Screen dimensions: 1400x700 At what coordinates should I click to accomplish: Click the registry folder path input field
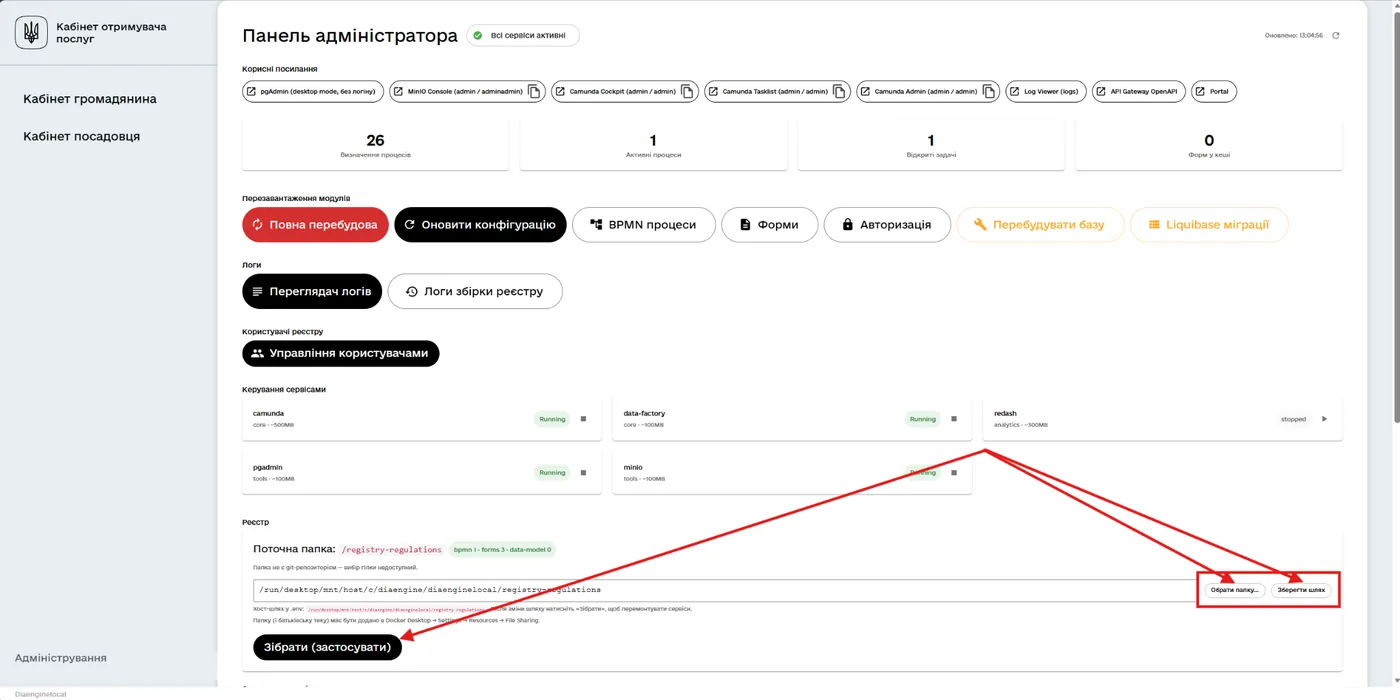click(724, 590)
